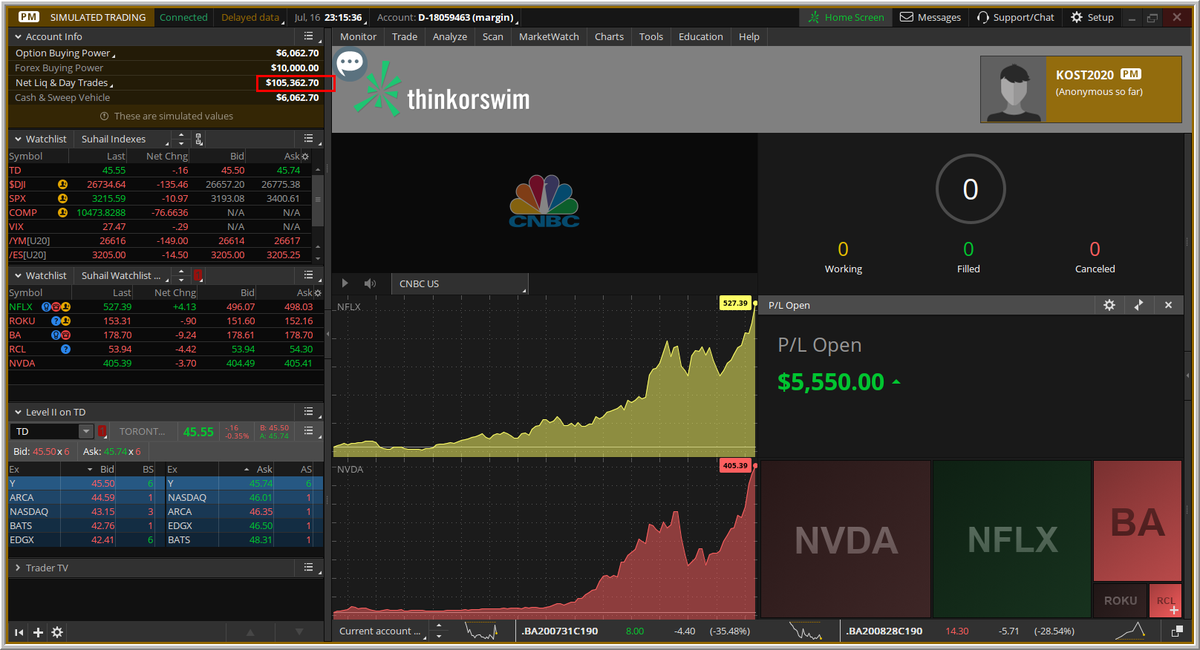
Task: Pin the P/L Open gadget
Action: [1138, 305]
